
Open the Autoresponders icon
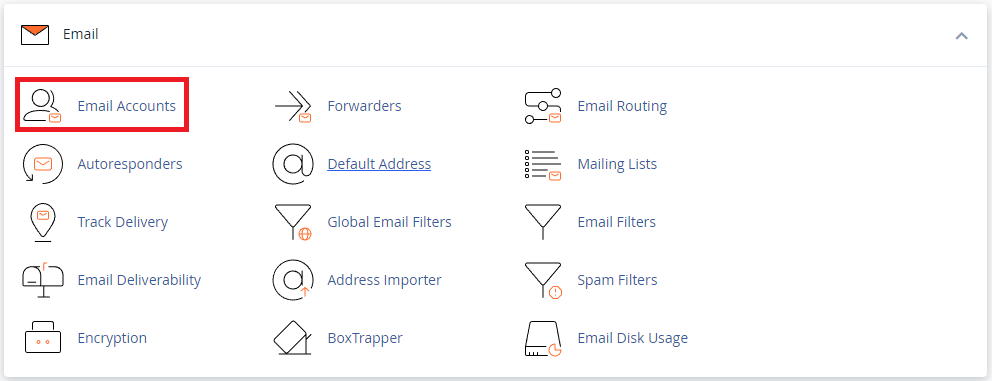42,164
